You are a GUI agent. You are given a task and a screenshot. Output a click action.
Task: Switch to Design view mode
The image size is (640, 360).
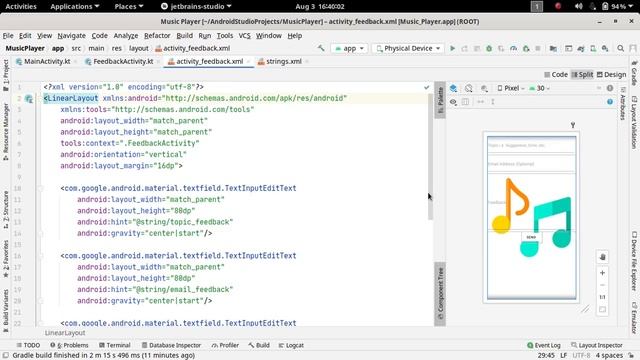[x=611, y=74]
